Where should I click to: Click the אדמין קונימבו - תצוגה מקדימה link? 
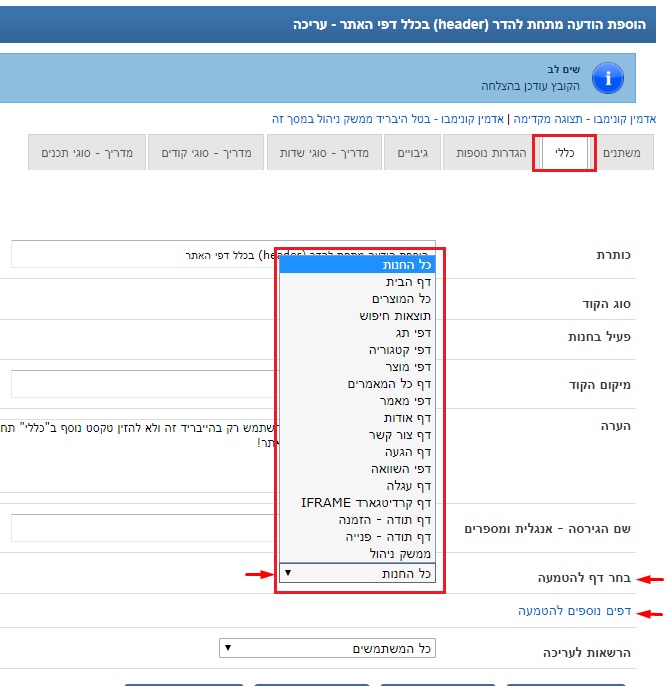pyautogui.click(x=584, y=119)
